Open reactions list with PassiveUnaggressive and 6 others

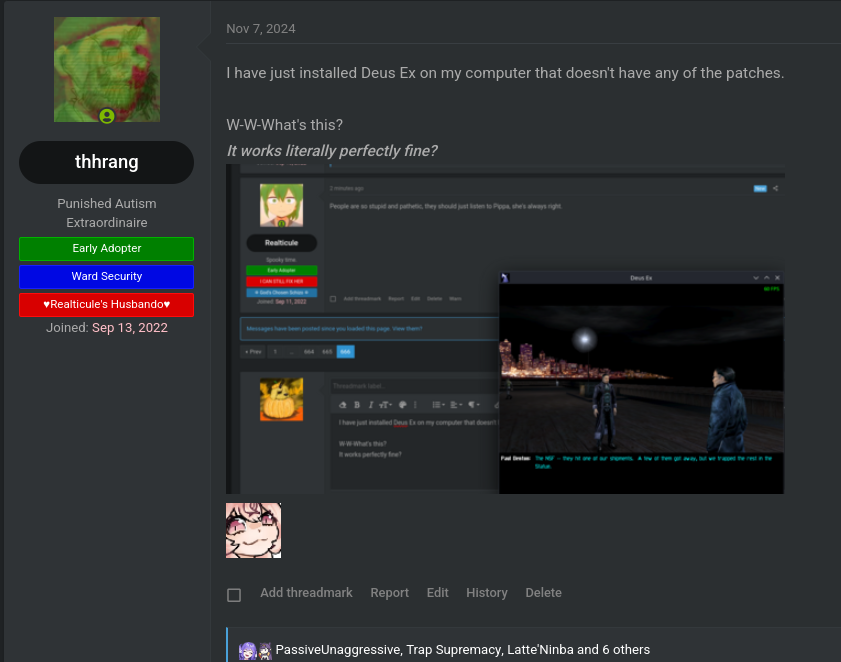[x=462, y=650]
